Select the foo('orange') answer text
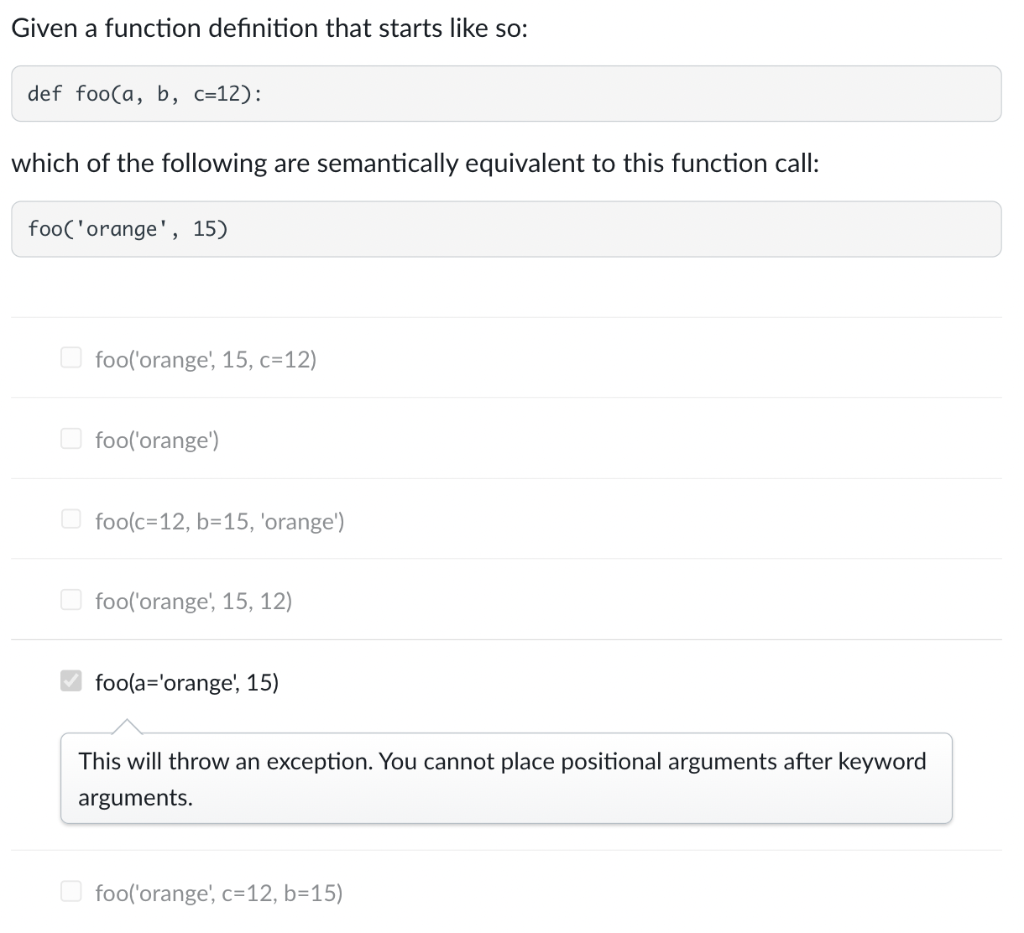 (157, 438)
